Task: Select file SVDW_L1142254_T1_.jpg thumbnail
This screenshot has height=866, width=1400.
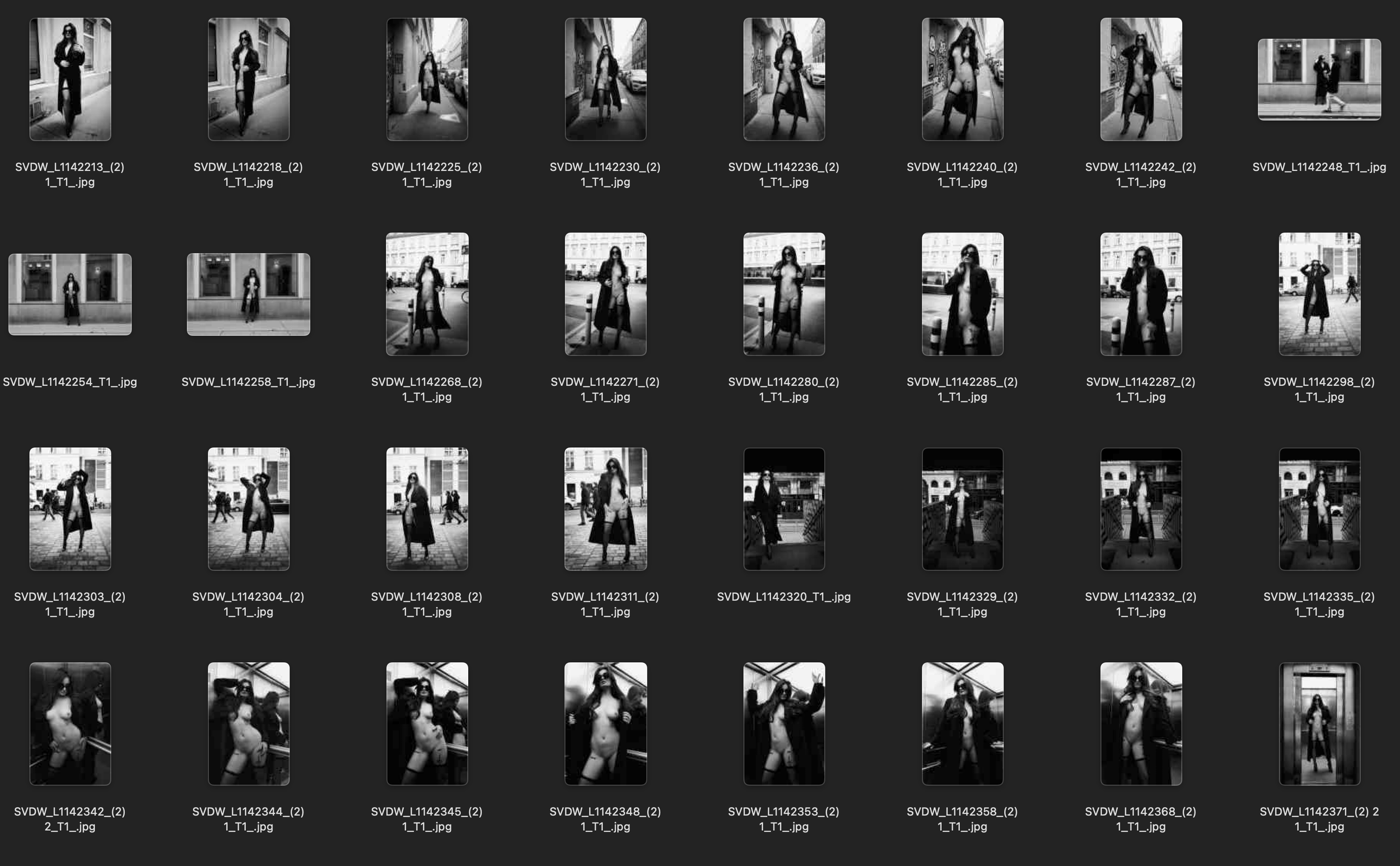Action: 70,294
